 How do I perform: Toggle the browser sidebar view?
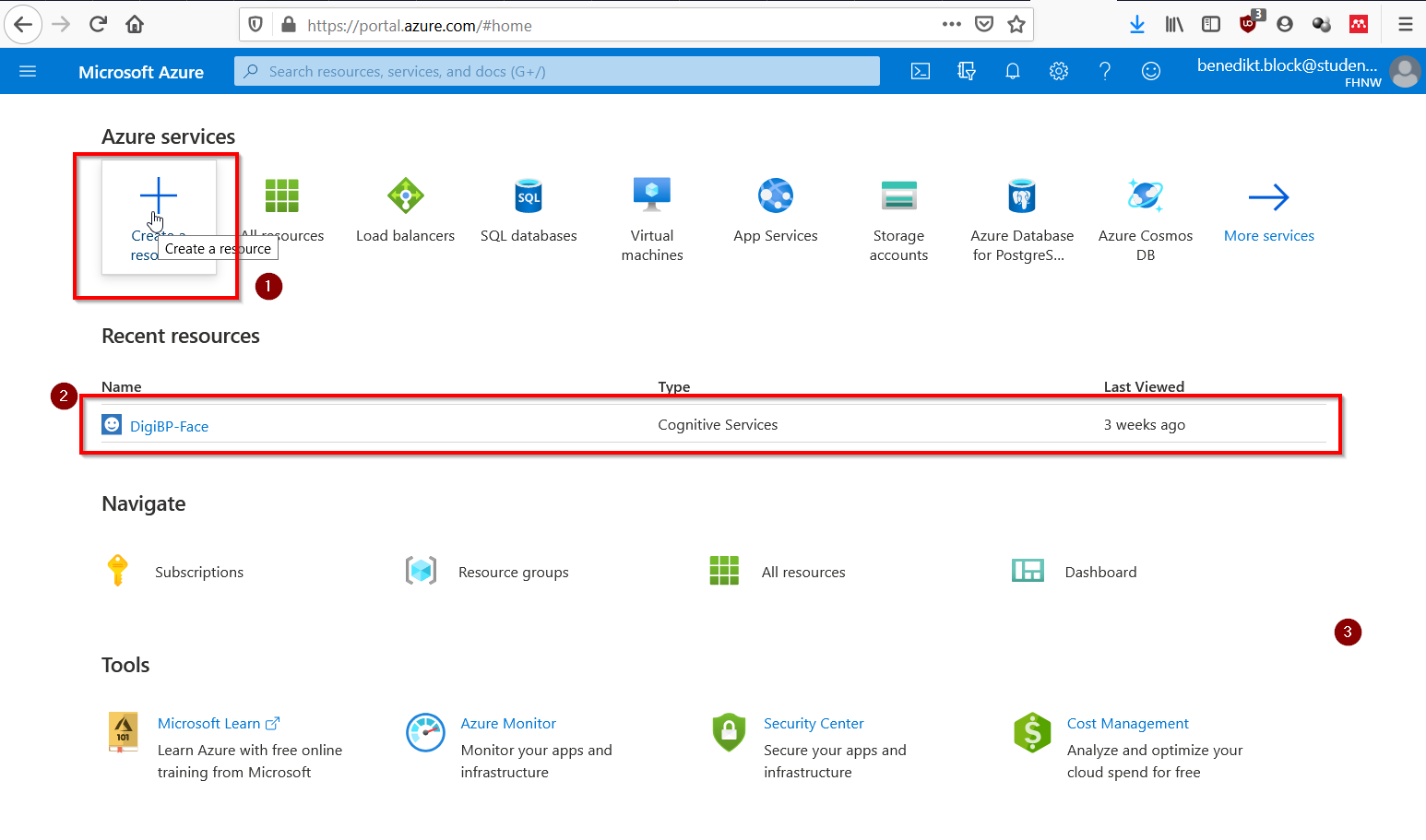1211,24
